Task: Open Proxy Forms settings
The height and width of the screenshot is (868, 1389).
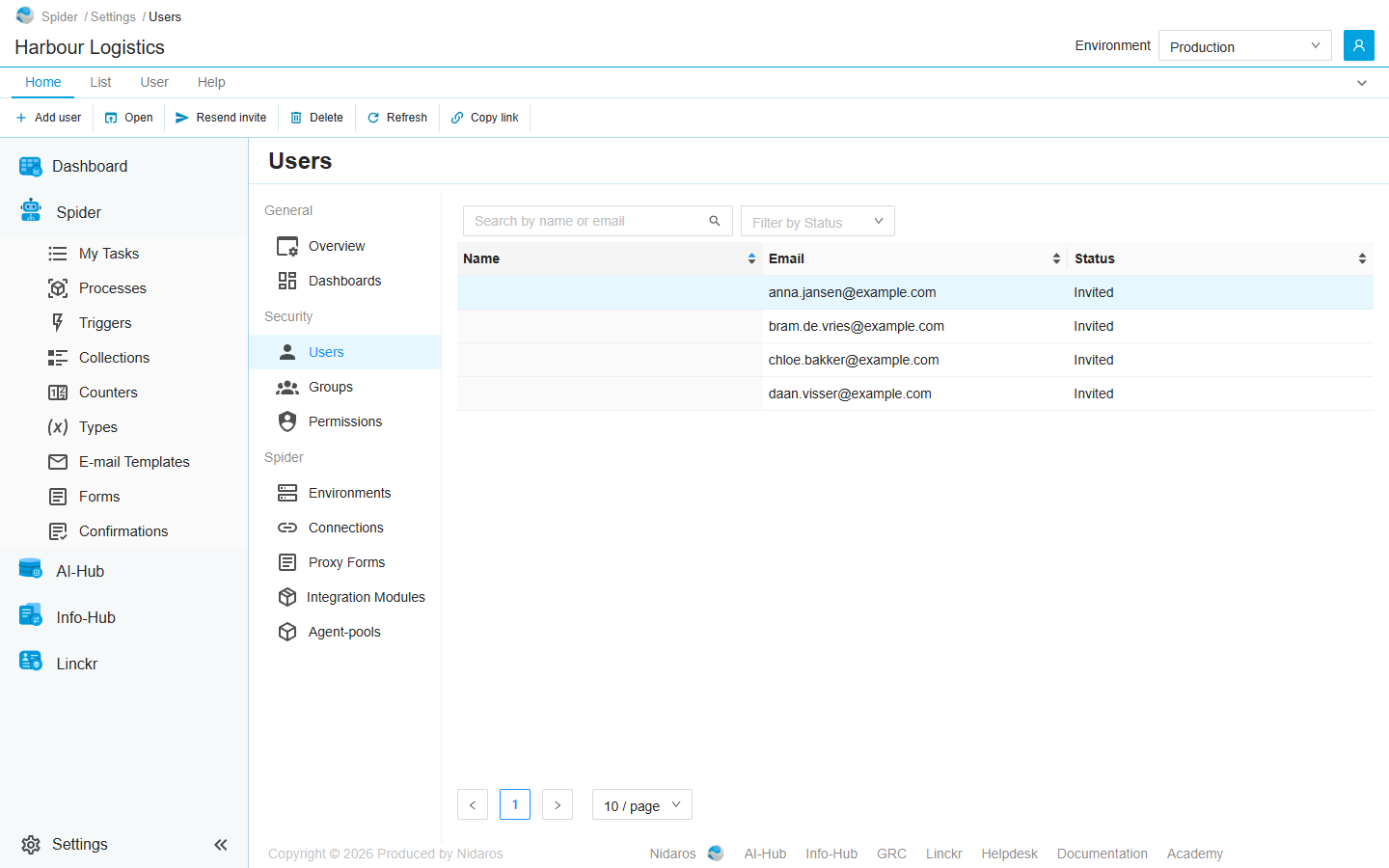Action: pyautogui.click(x=345, y=562)
